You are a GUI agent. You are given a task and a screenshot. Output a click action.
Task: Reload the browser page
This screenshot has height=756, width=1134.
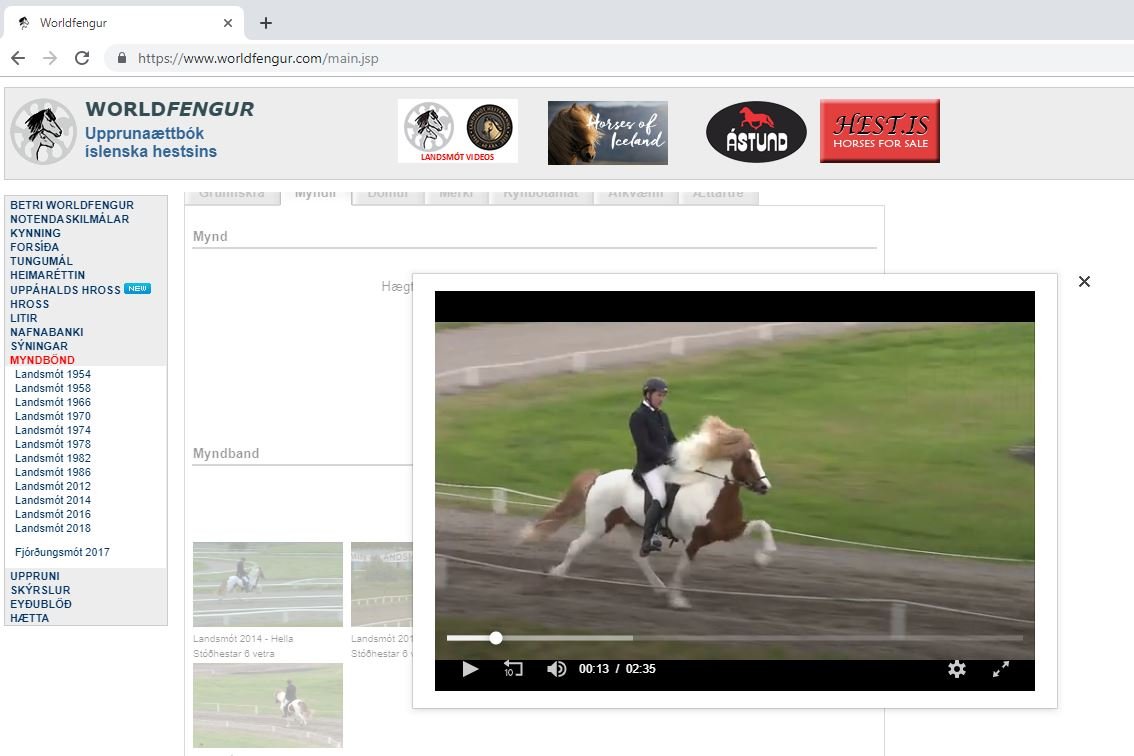point(82,58)
